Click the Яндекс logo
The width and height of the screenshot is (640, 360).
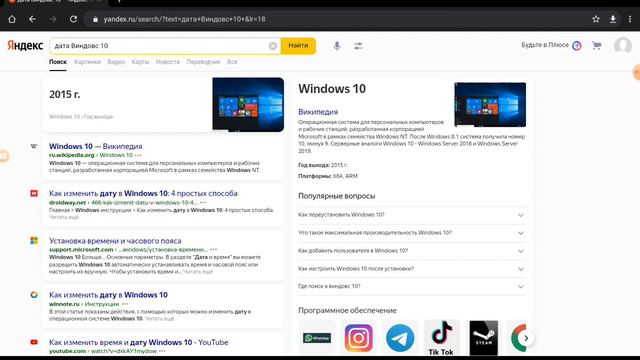pos(25,45)
